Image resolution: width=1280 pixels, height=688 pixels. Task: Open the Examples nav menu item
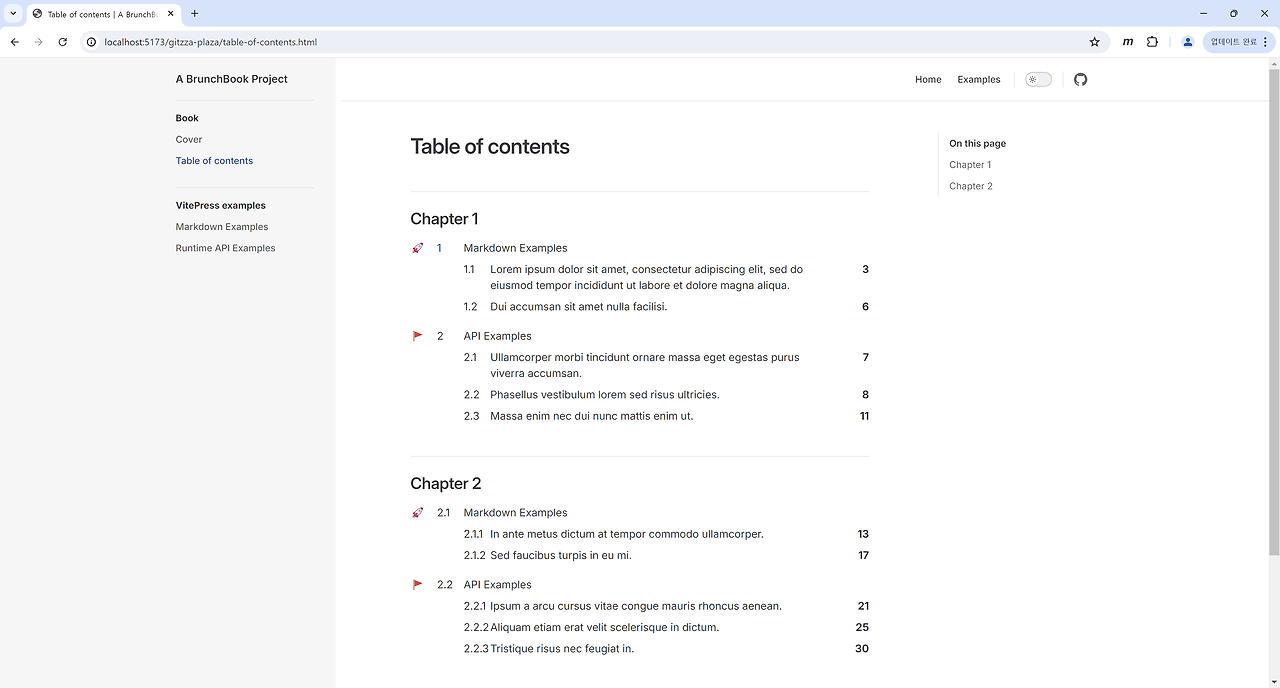978,79
